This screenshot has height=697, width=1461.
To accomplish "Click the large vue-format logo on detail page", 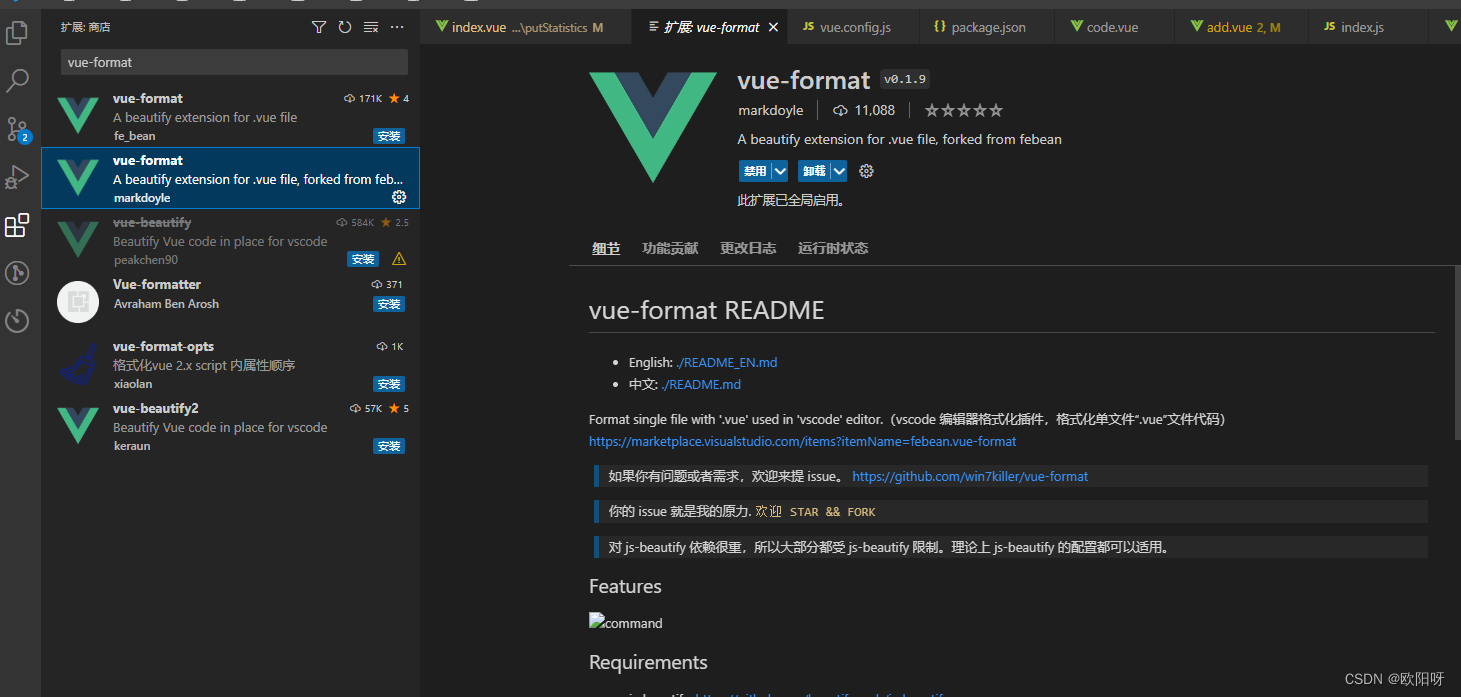I will point(654,127).
